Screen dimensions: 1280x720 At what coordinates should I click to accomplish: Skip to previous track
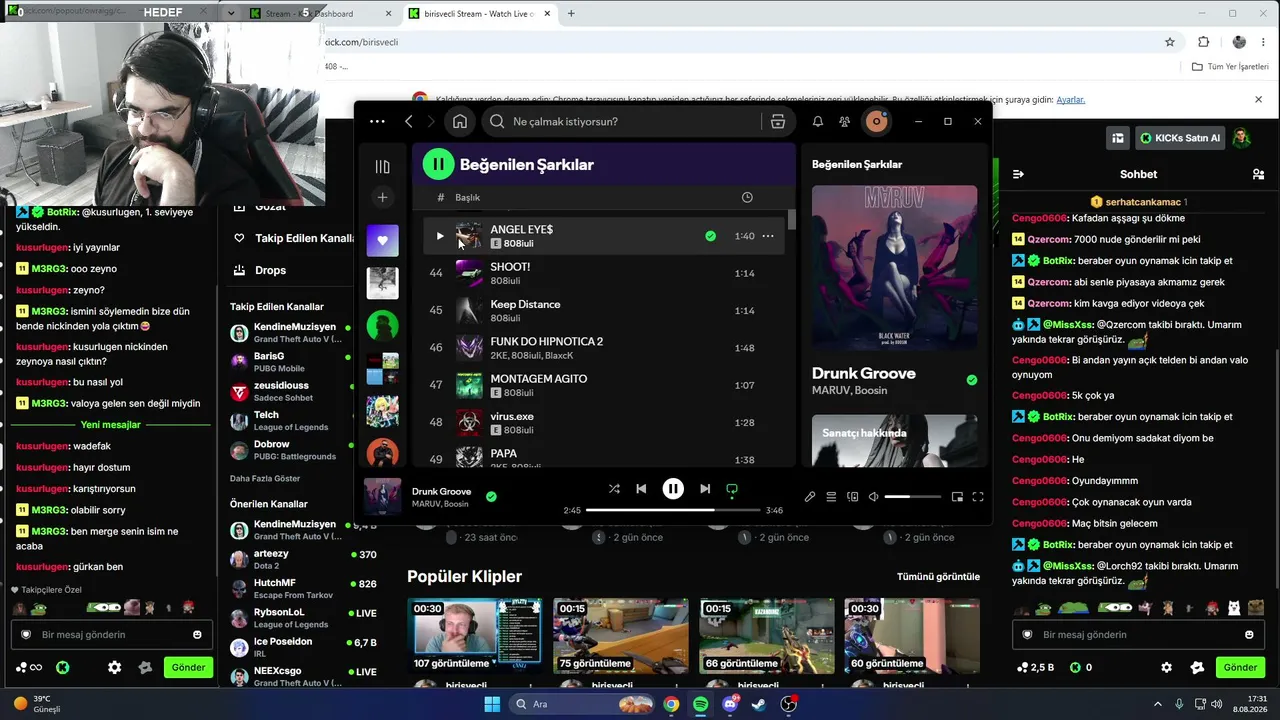pyautogui.click(x=641, y=489)
